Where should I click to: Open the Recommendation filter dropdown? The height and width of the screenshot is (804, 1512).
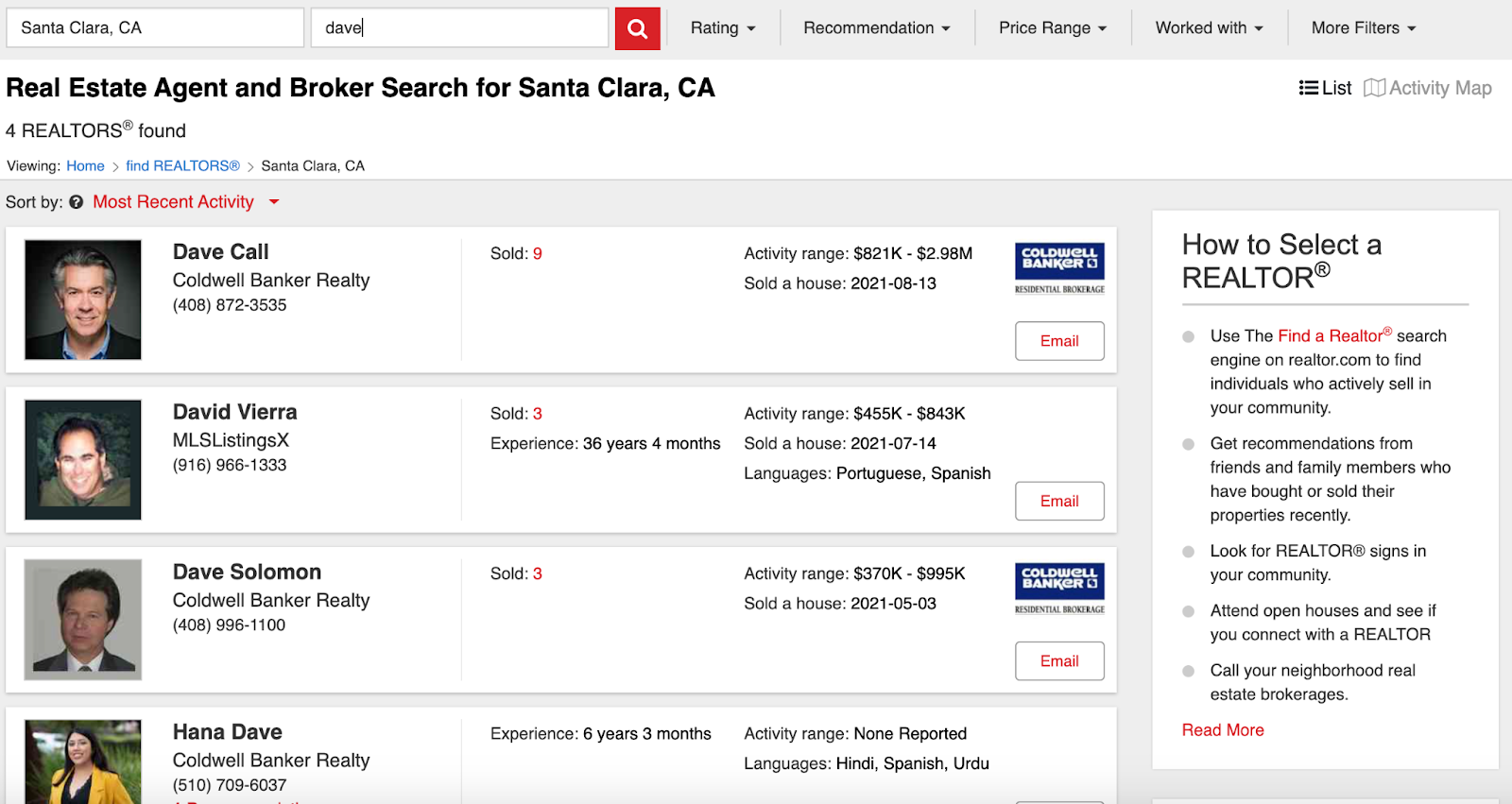[876, 28]
